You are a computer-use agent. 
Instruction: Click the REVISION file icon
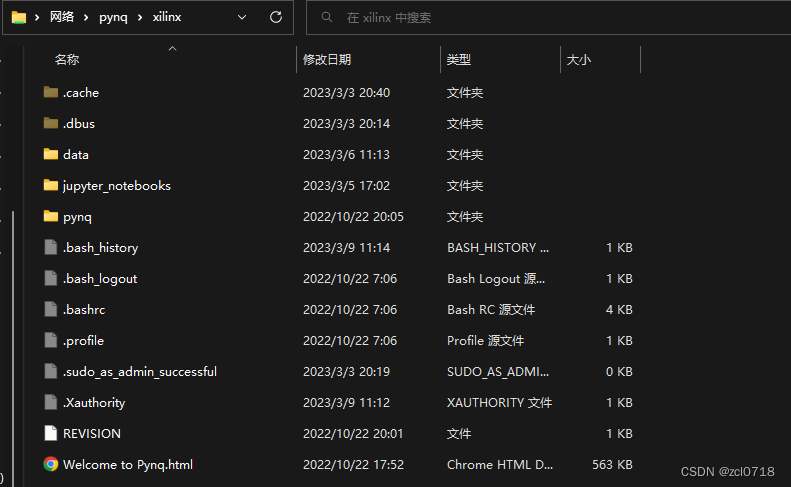[x=50, y=433]
